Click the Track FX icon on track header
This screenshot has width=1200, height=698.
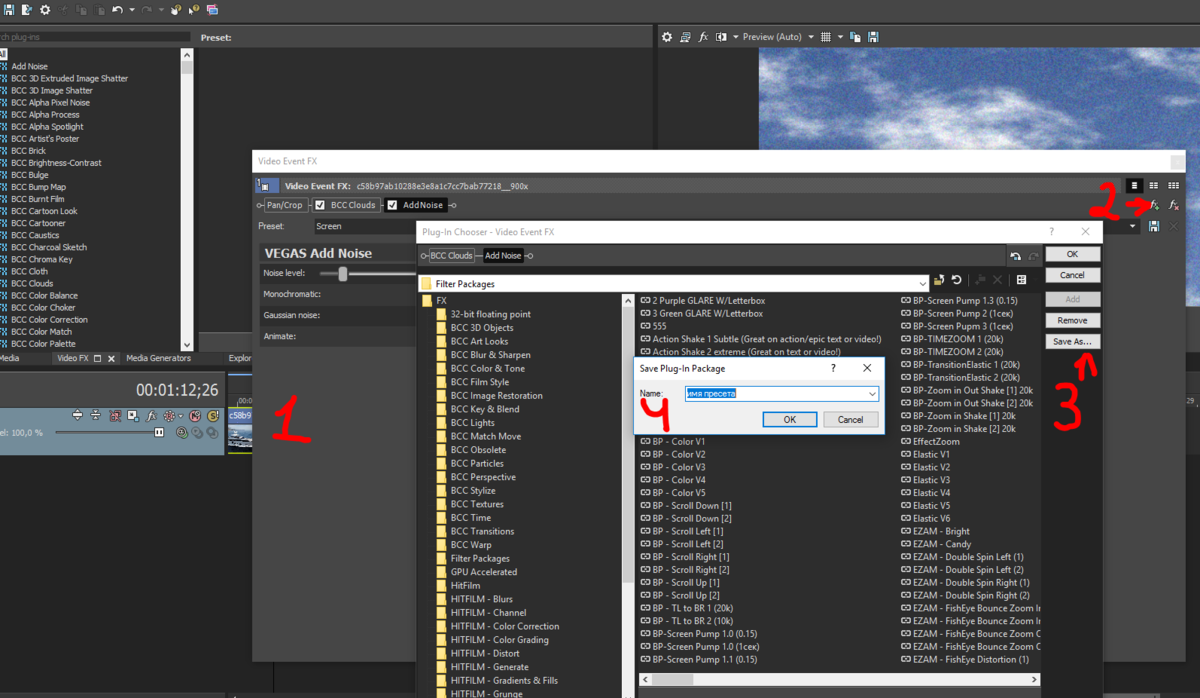pyautogui.click(x=151, y=415)
